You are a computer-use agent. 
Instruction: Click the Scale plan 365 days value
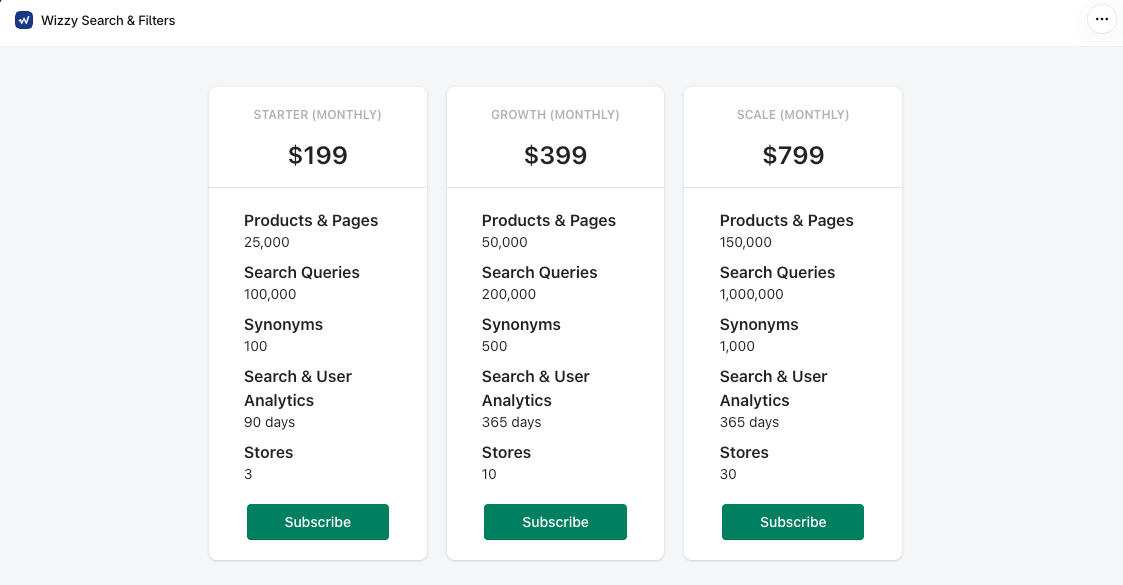click(749, 422)
